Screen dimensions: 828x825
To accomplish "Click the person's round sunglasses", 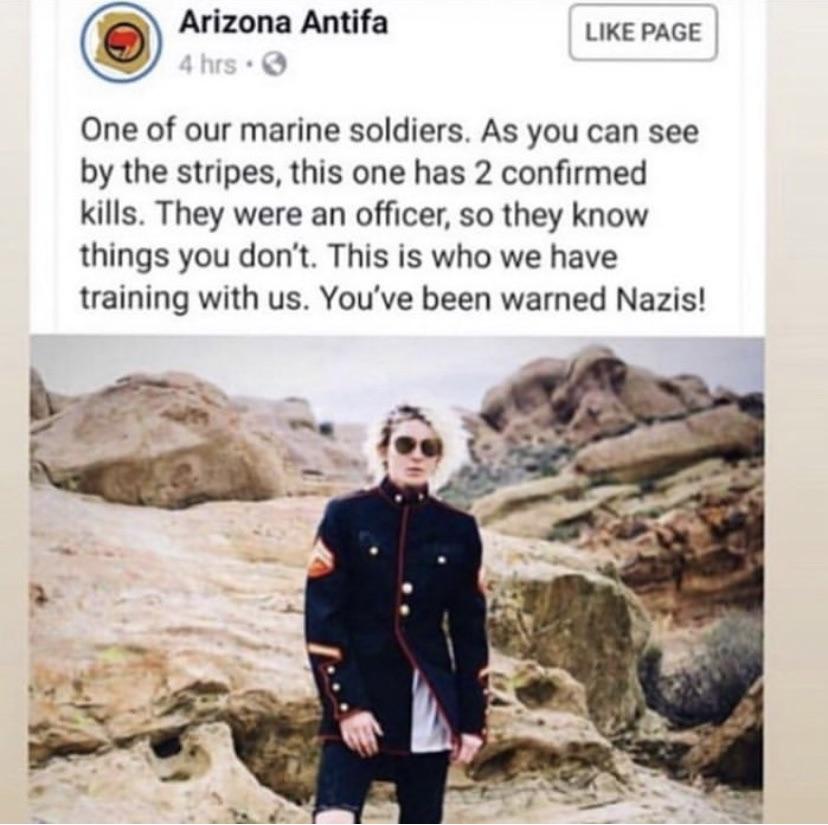I will pyautogui.click(x=417, y=446).
